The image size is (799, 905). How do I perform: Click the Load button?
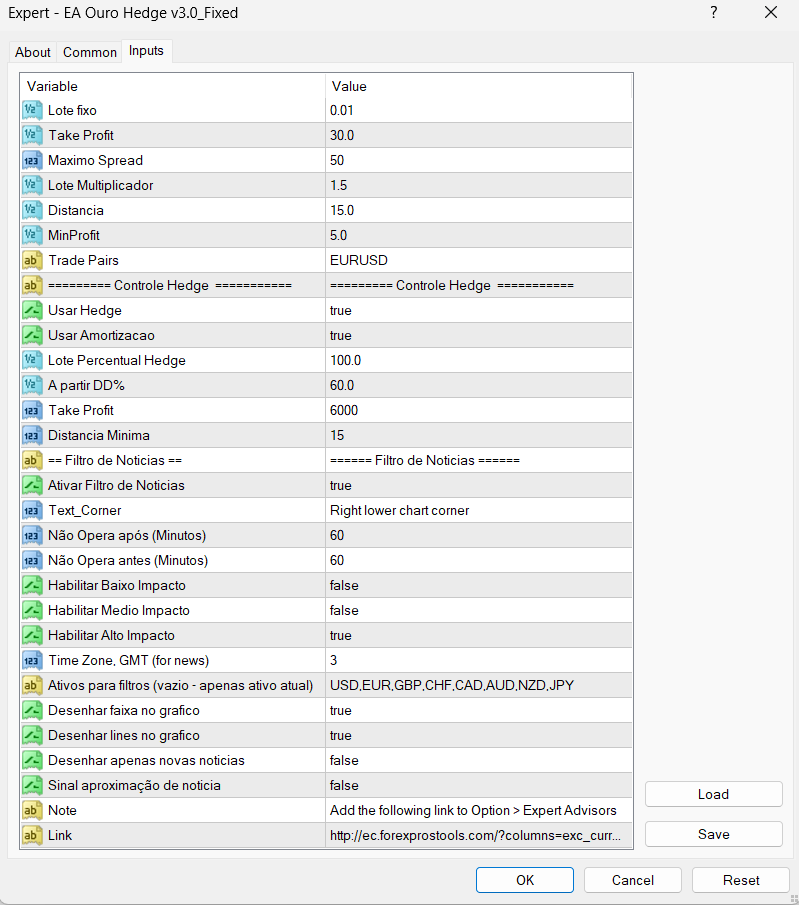pos(713,794)
